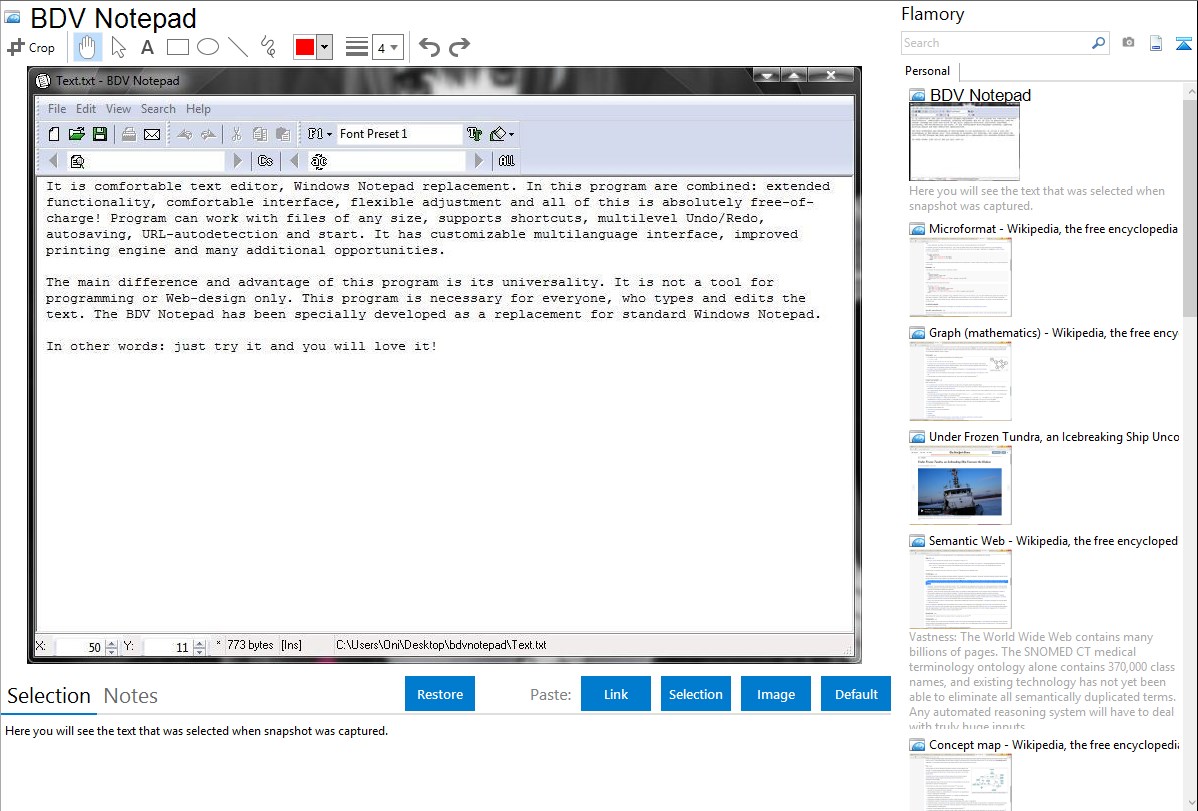Screen dimensions: 1198x811
Task: Click the Print icon in BDV Notepad
Action: coord(128,135)
